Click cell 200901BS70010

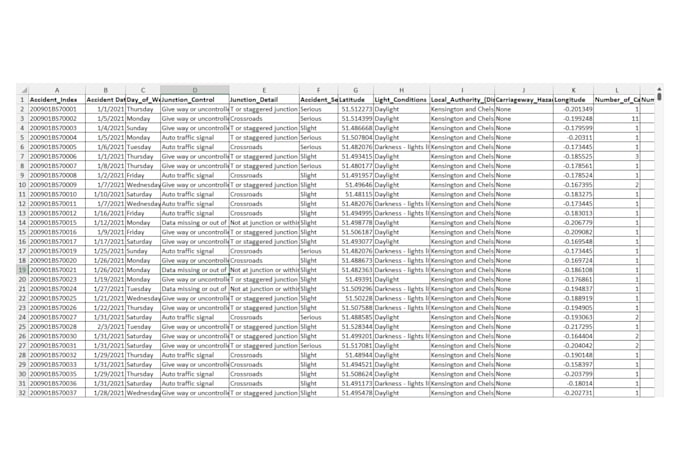tap(57, 194)
